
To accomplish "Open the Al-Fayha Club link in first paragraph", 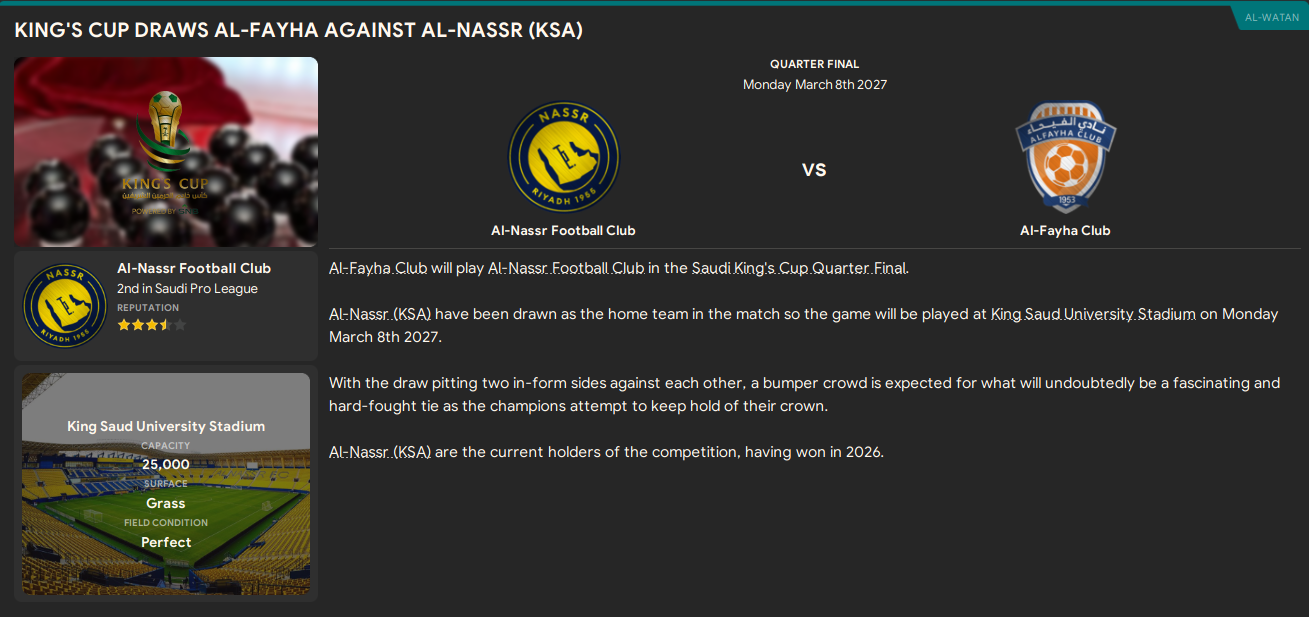I will tap(378, 268).
